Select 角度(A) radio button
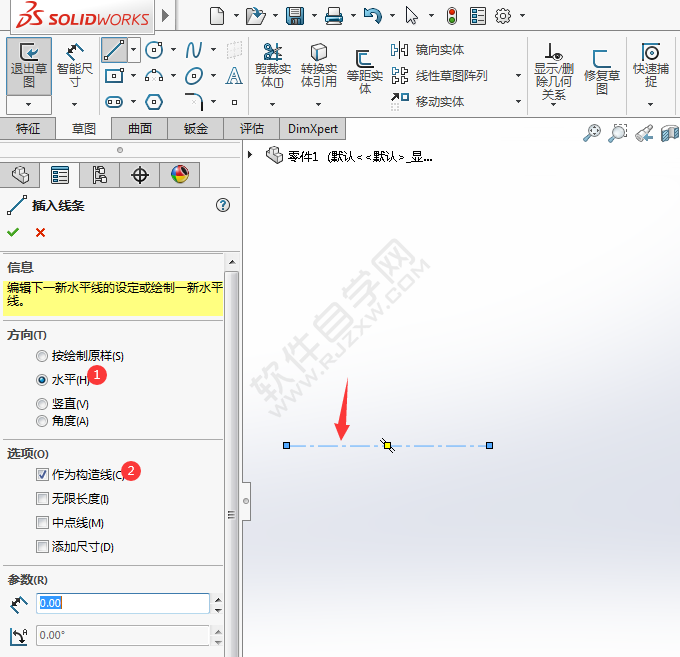The height and width of the screenshot is (657, 680). click(42, 421)
